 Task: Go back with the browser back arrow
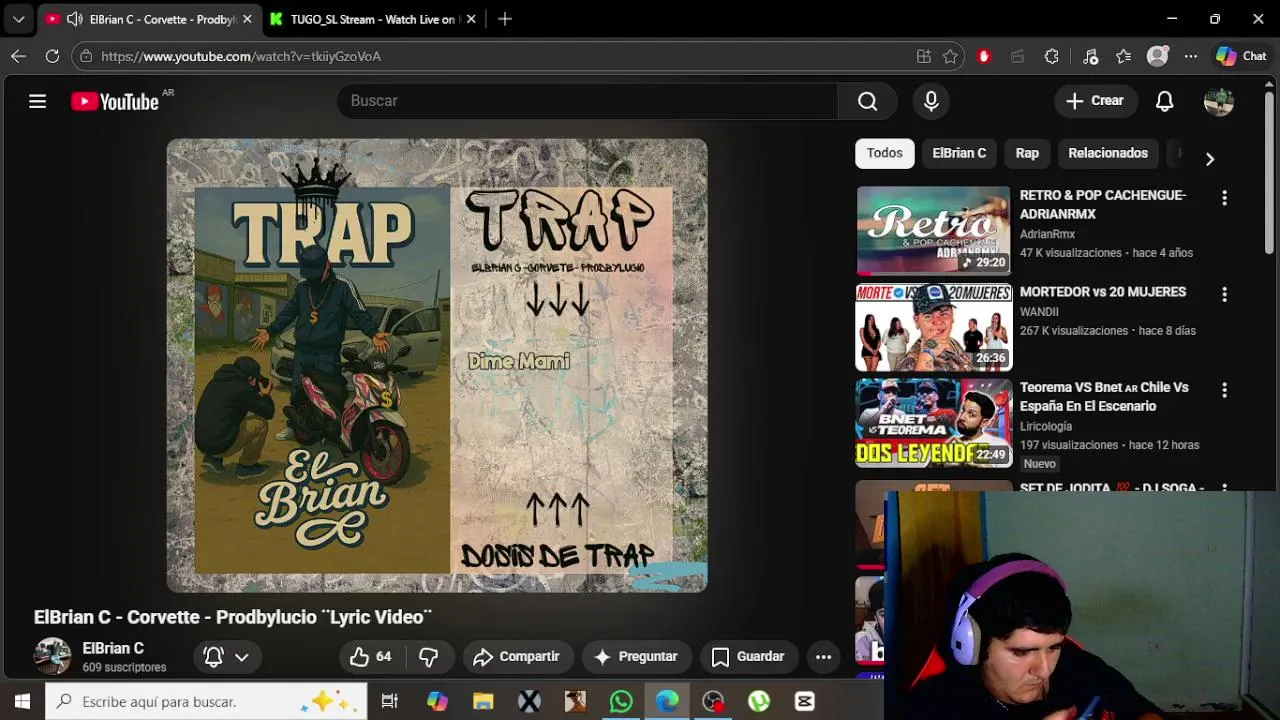(x=18, y=57)
